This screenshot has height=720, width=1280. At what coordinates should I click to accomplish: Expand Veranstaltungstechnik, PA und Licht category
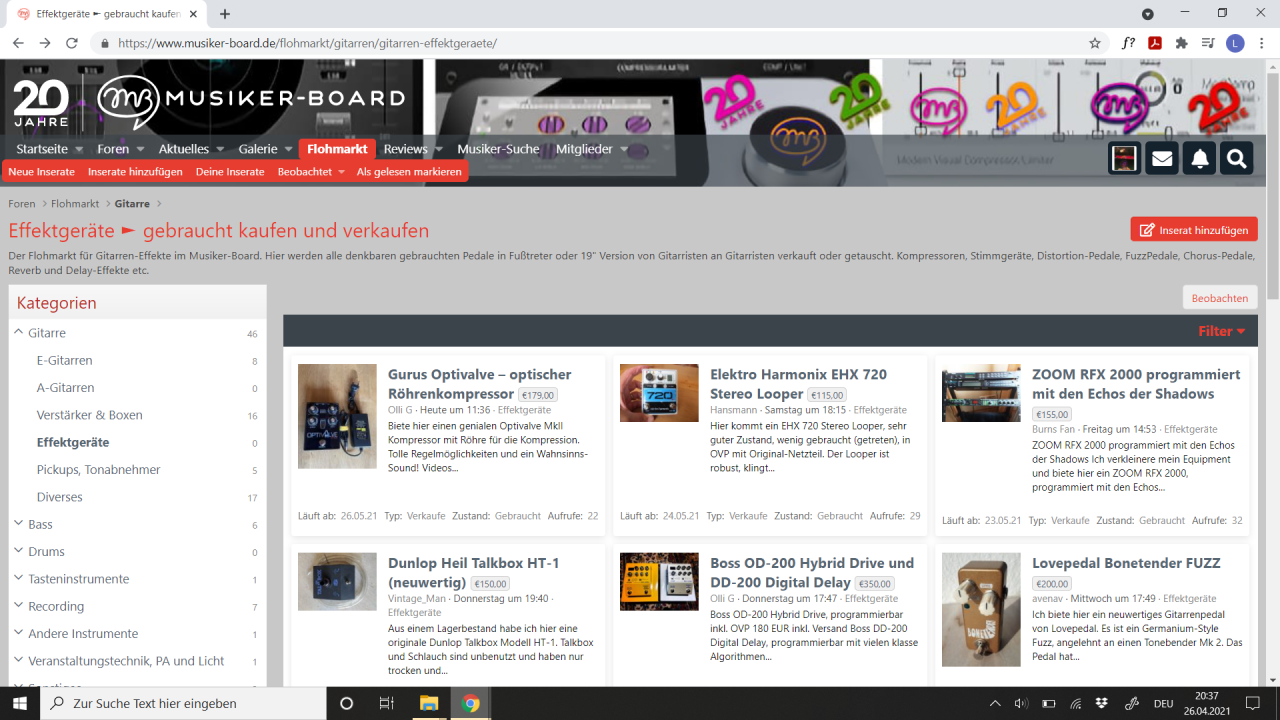coord(18,660)
